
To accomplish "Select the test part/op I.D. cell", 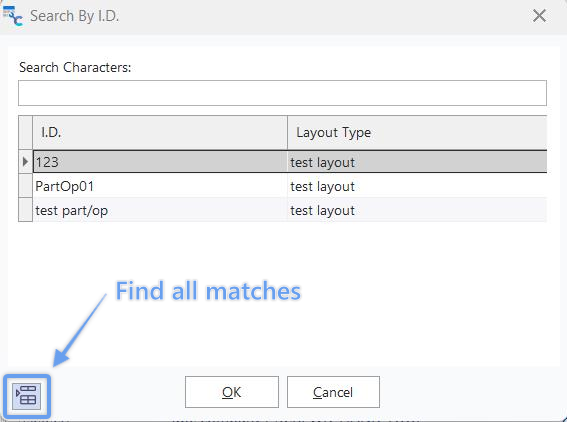I will tap(160, 210).
